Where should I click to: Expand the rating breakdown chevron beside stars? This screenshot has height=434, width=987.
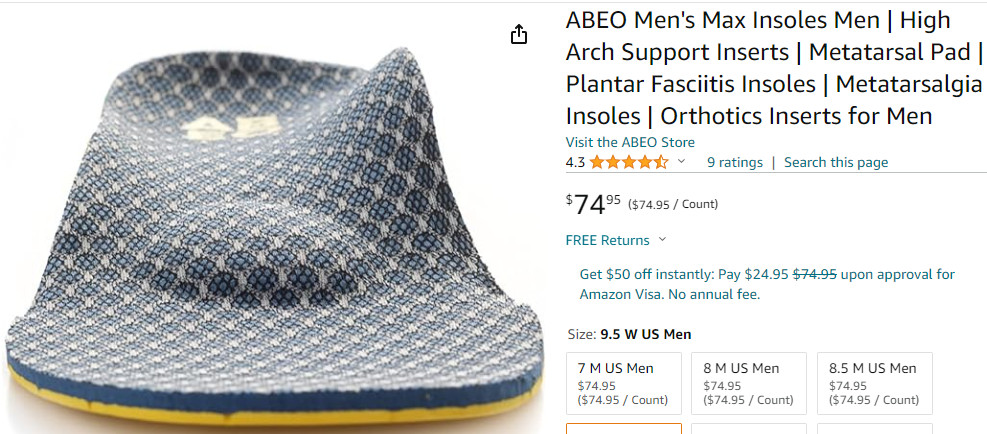[x=682, y=162]
